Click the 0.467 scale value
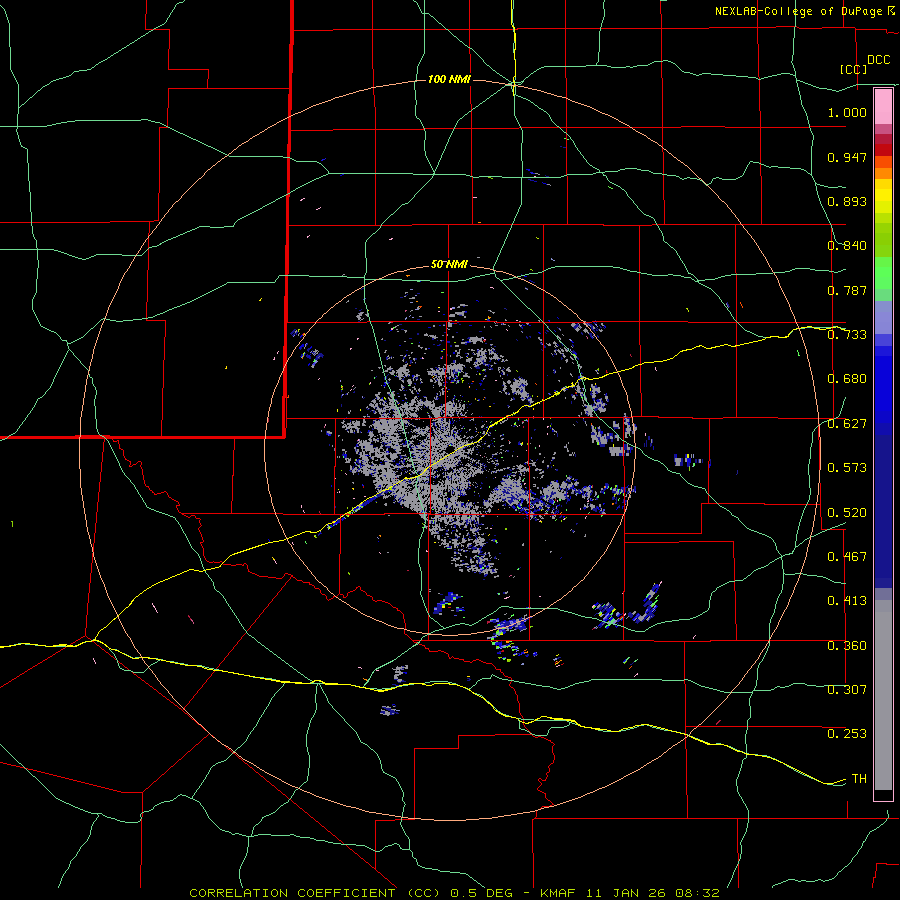The image size is (900, 900). (x=847, y=557)
